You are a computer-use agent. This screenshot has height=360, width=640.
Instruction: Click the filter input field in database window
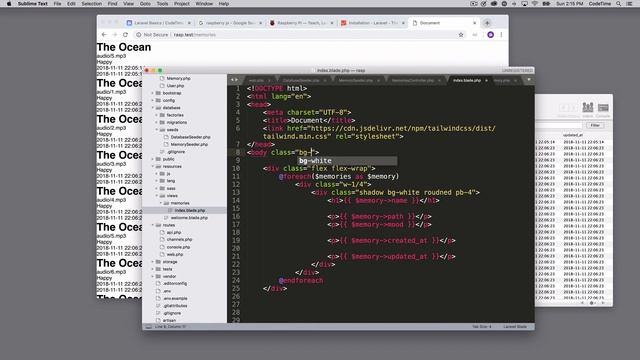pos(559,125)
